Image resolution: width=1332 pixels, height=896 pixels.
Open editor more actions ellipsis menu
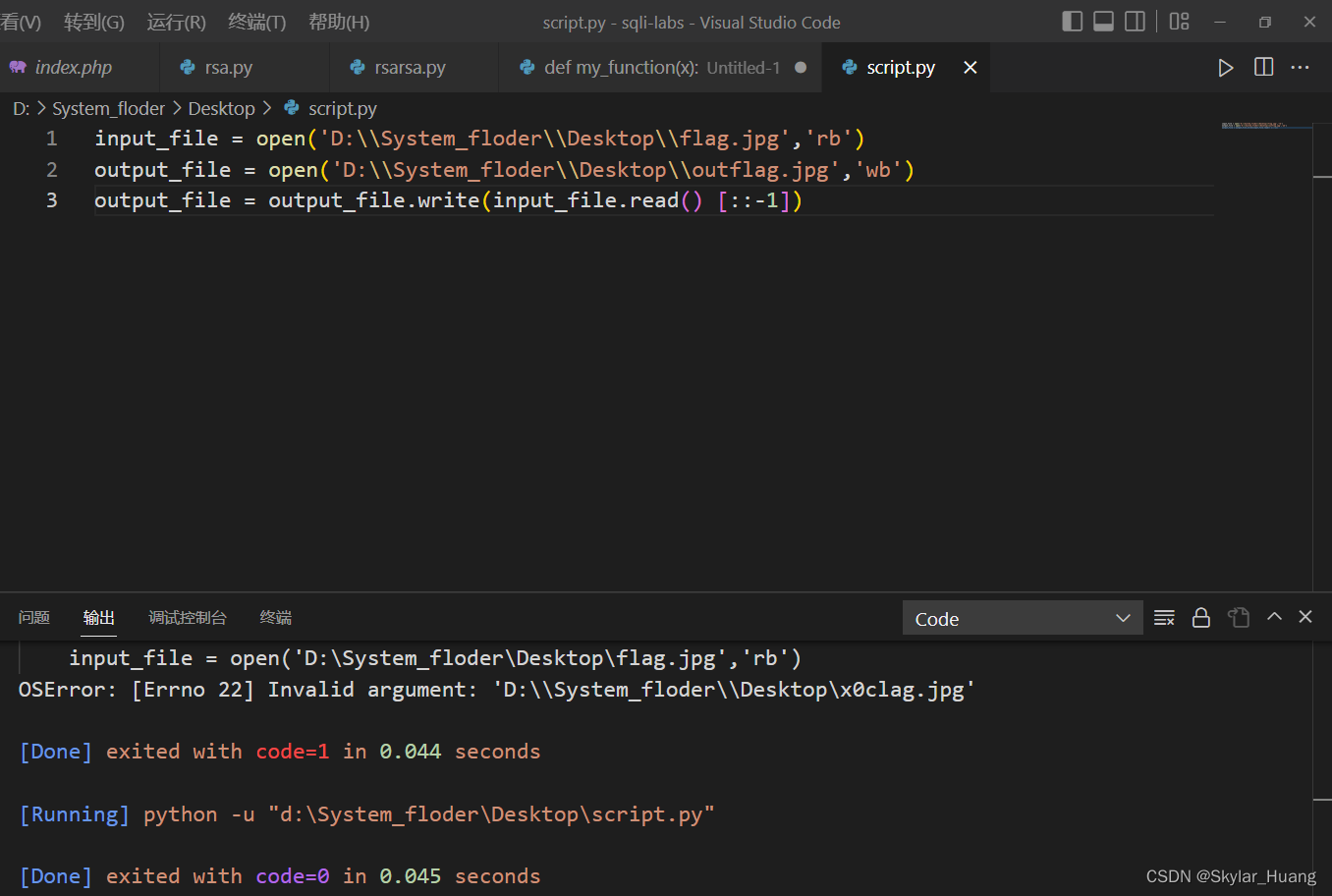pos(1301,67)
